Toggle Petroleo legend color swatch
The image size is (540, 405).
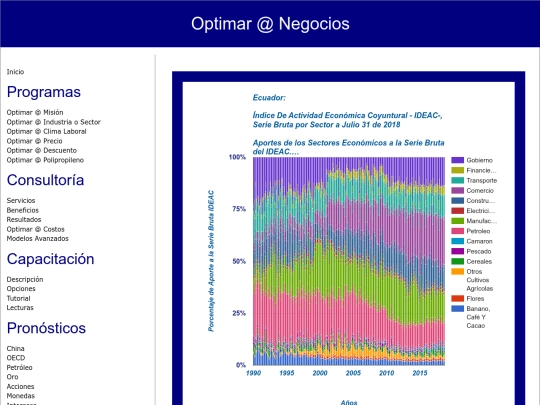click(458, 231)
